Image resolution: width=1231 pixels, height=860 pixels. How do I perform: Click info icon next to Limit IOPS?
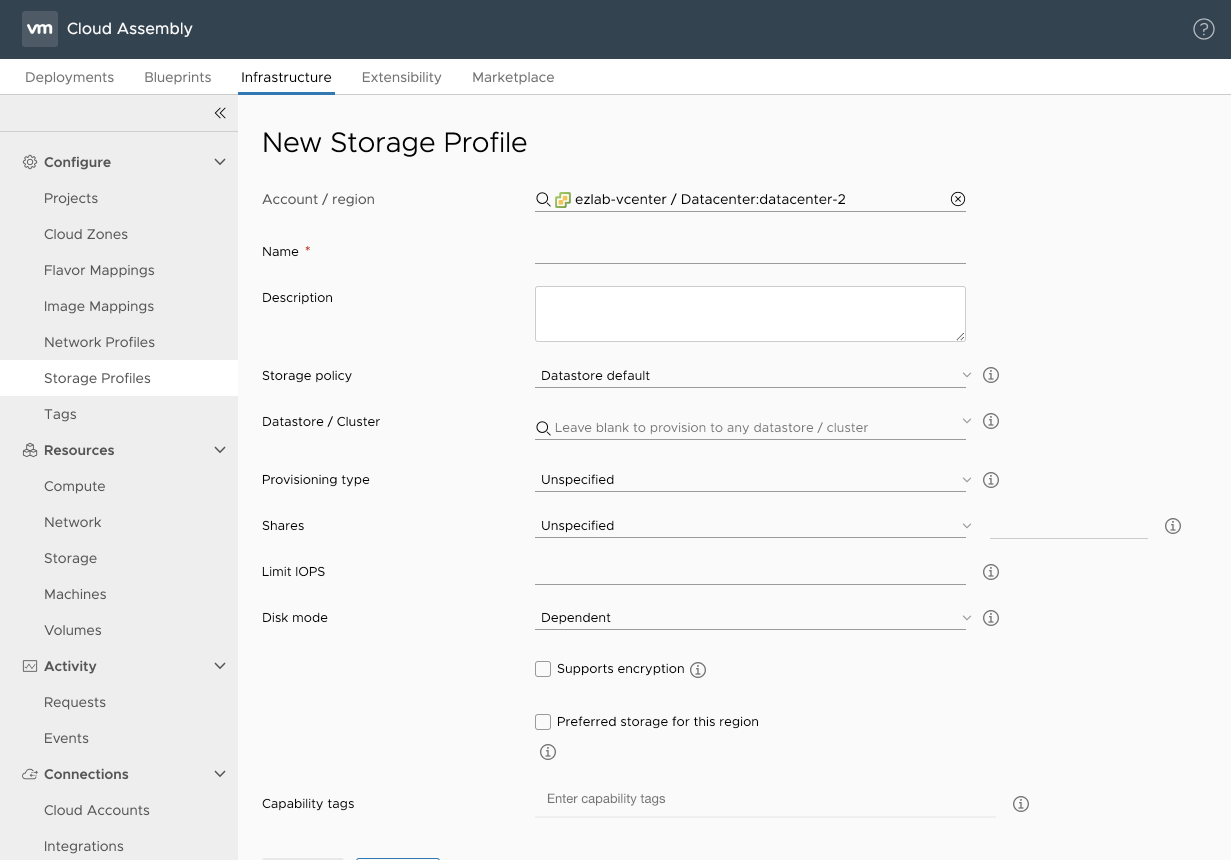(x=991, y=572)
